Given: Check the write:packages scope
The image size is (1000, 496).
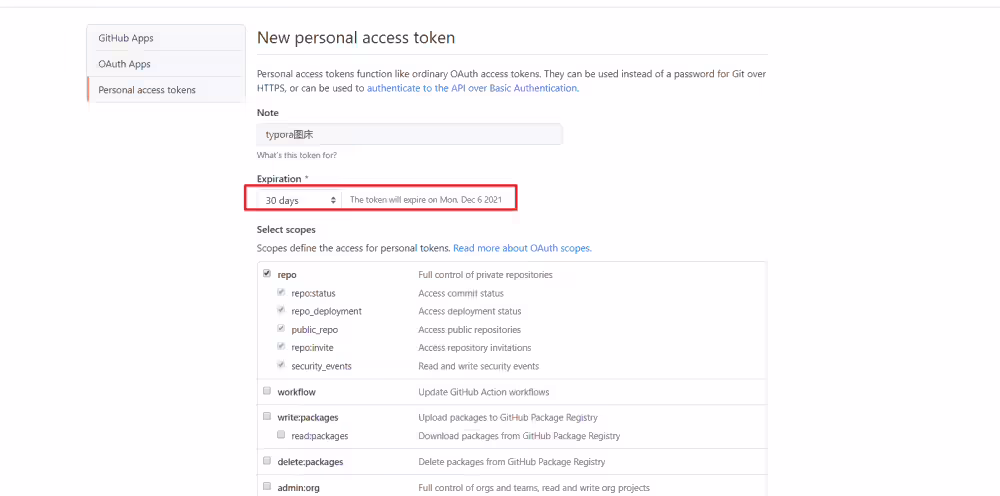Looking at the screenshot, I should (267, 416).
